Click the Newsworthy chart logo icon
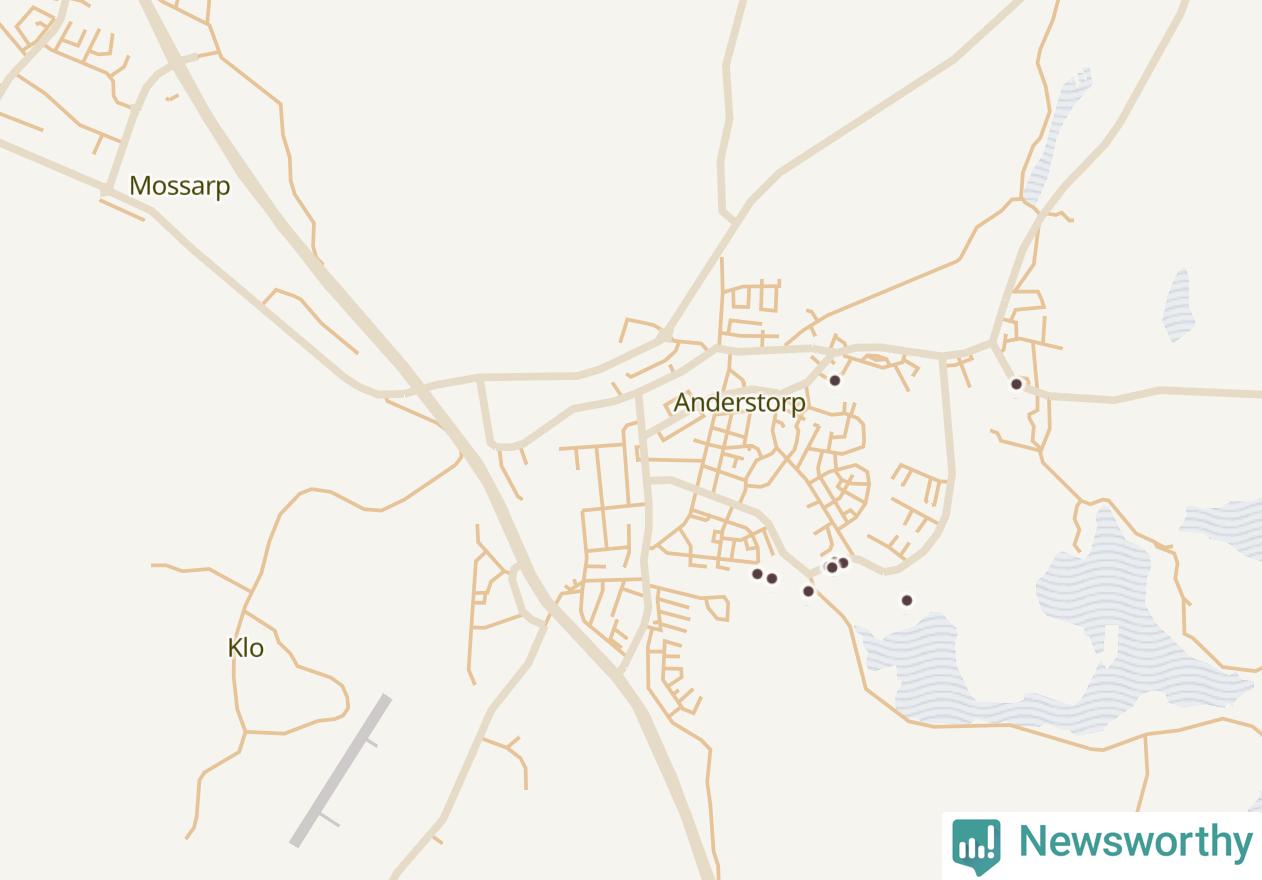Screen dimensions: 1262x880 click(x=976, y=845)
